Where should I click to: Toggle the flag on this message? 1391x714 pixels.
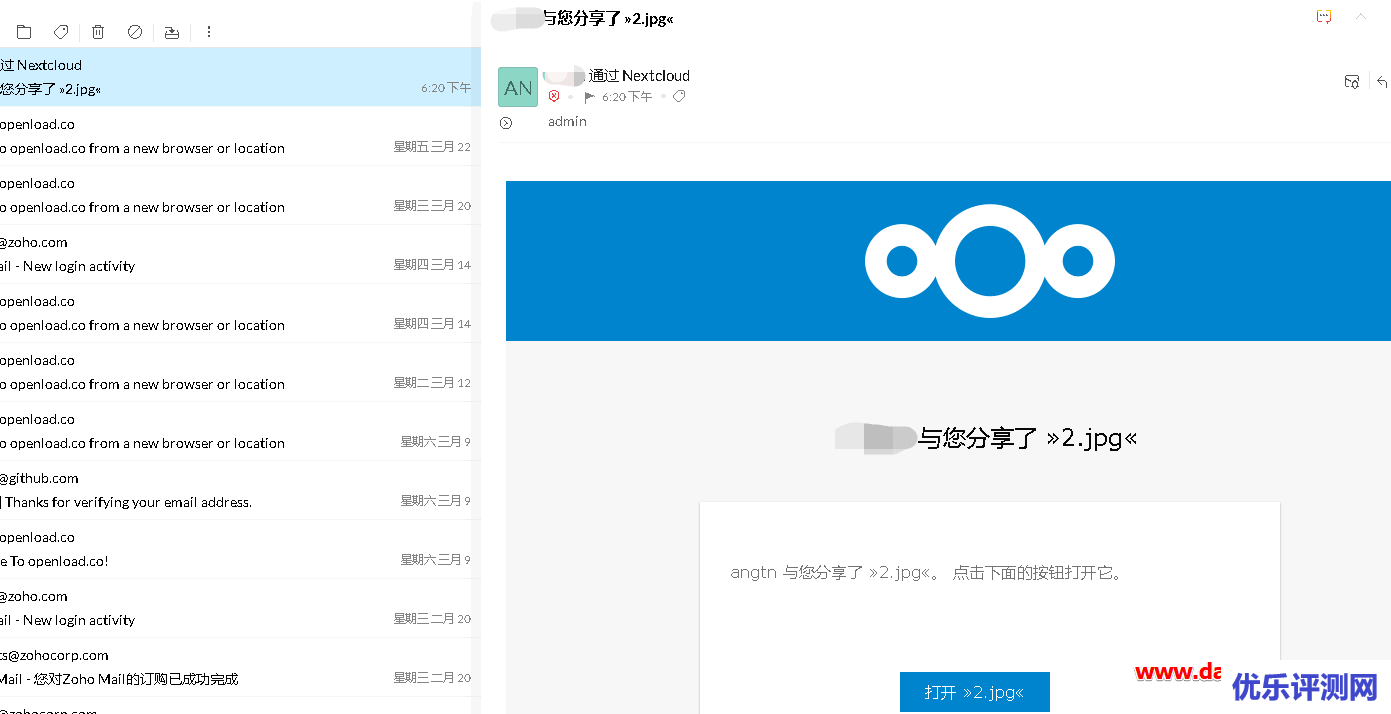click(589, 96)
